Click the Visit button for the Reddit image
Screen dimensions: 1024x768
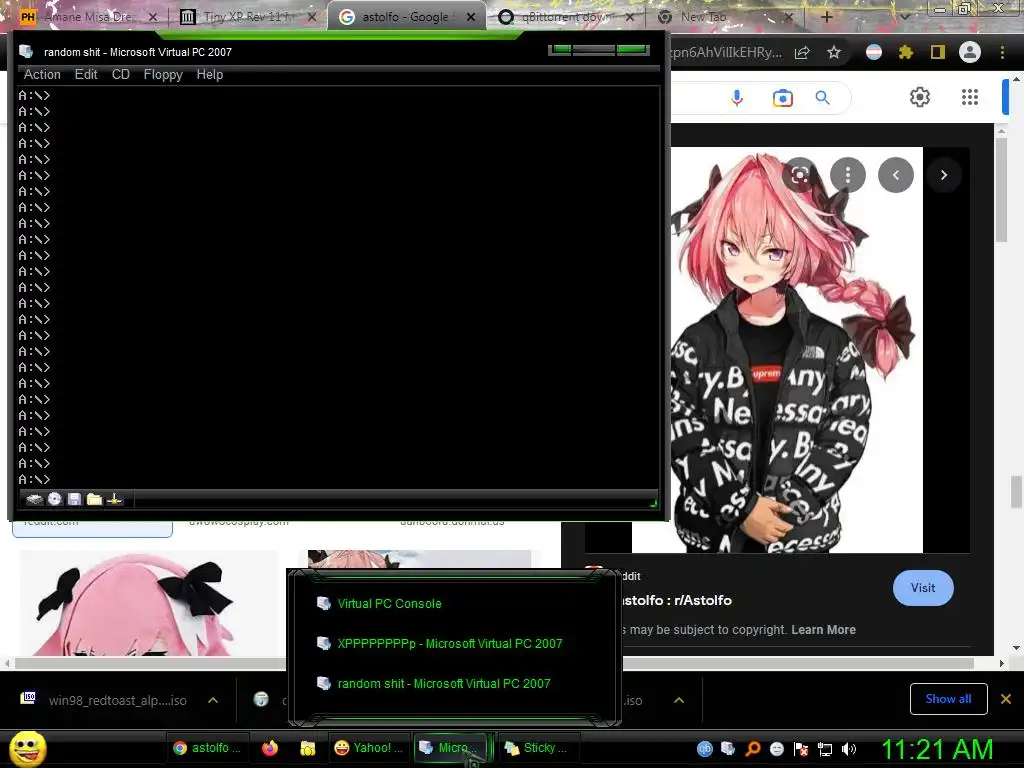(923, 588)
